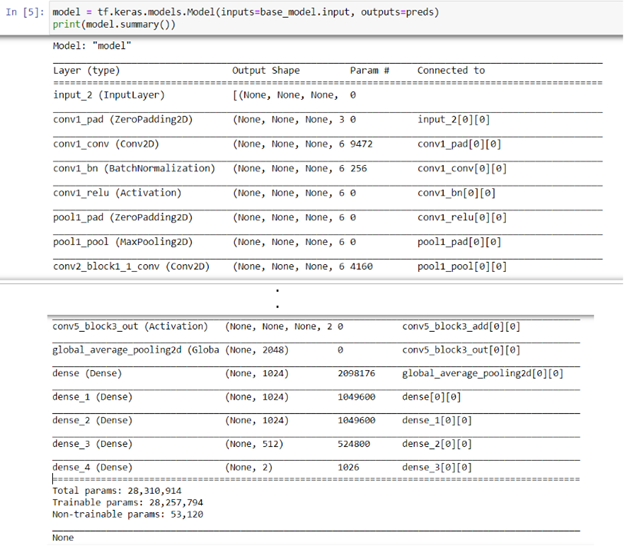Select the conv2_block1_1_conv (Conv2D) layer name

point(131,267)
